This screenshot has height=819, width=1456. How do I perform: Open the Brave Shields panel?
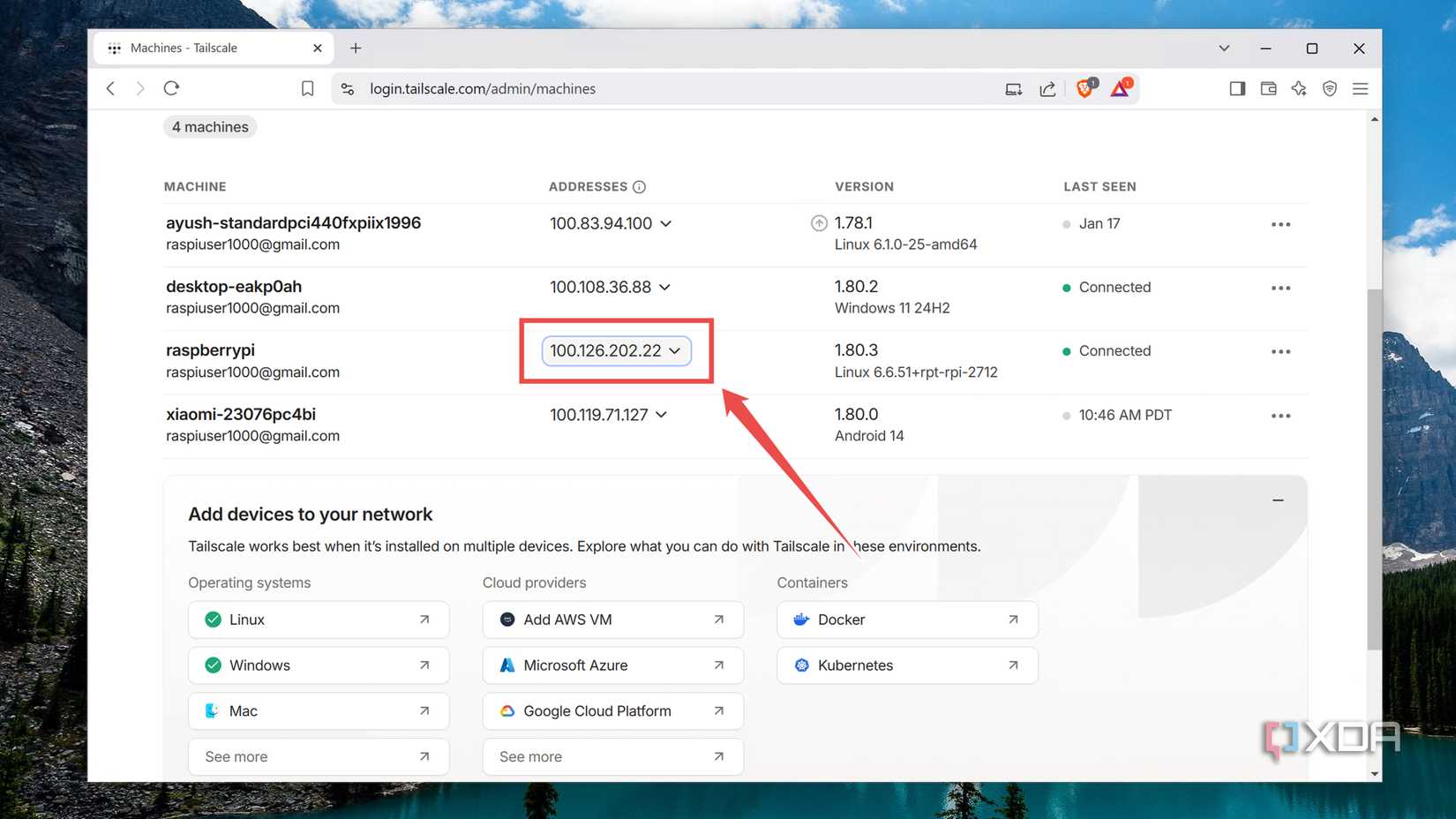tap(1084, 88)
